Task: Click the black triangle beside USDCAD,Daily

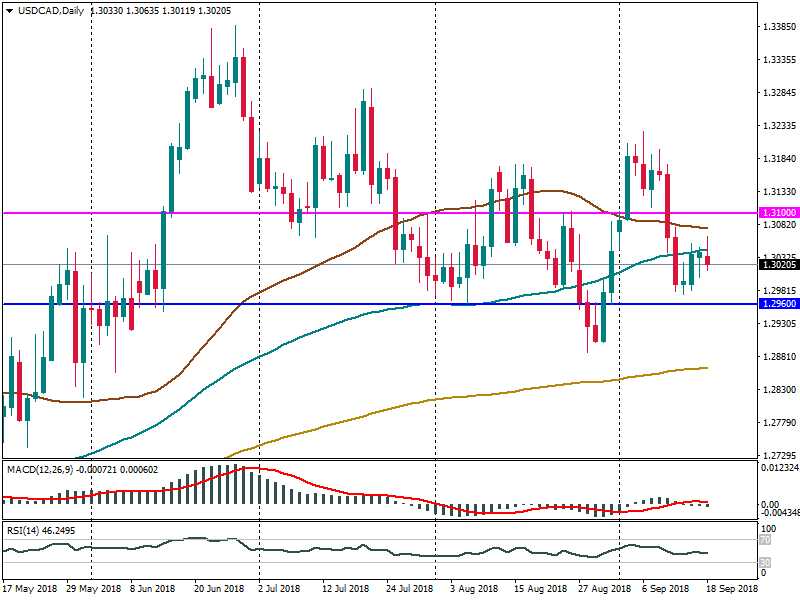Action: coord(9,10)
